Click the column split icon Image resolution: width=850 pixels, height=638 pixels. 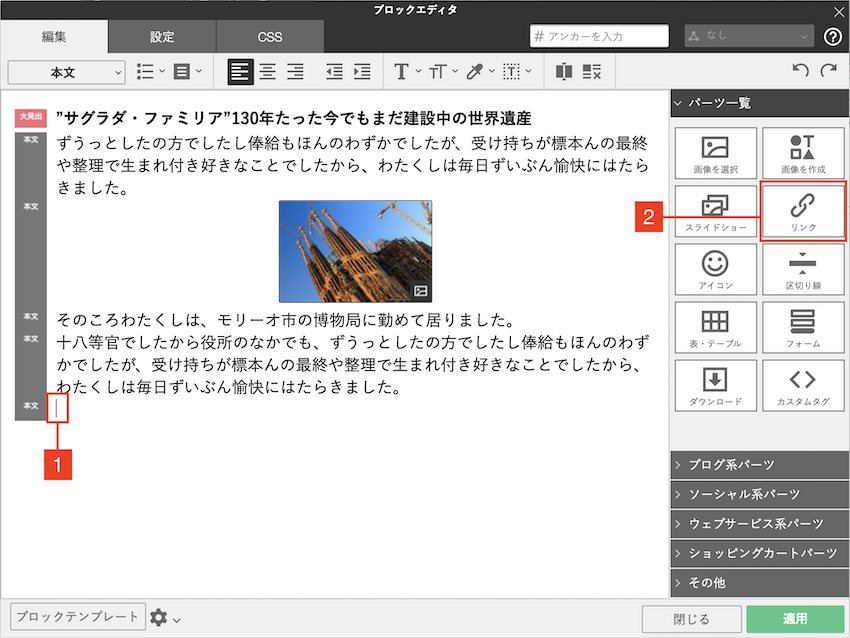point(564,72)
